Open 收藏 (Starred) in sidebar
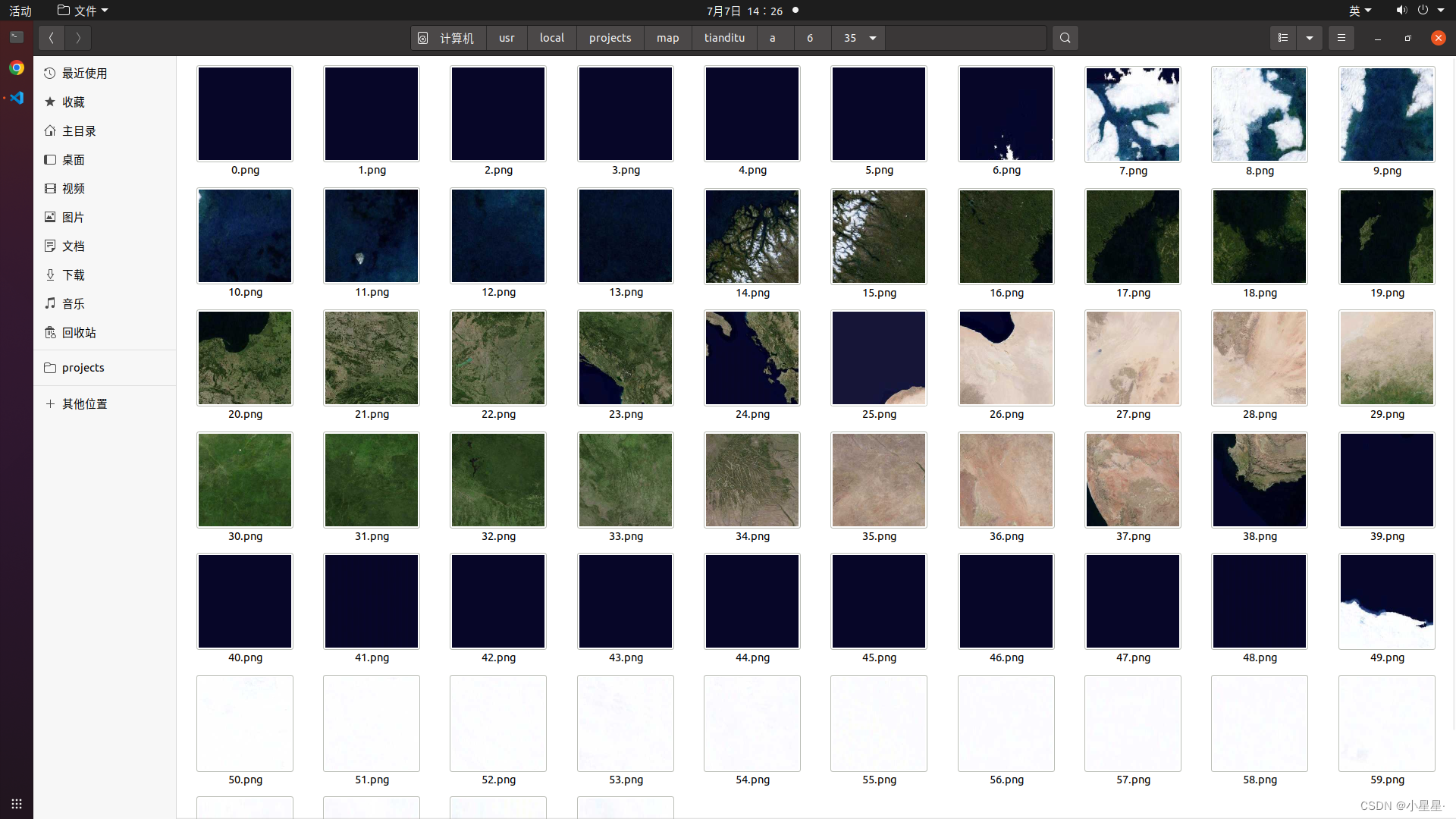The width and height of the screenshot is (1456, 819). (105, 102)
